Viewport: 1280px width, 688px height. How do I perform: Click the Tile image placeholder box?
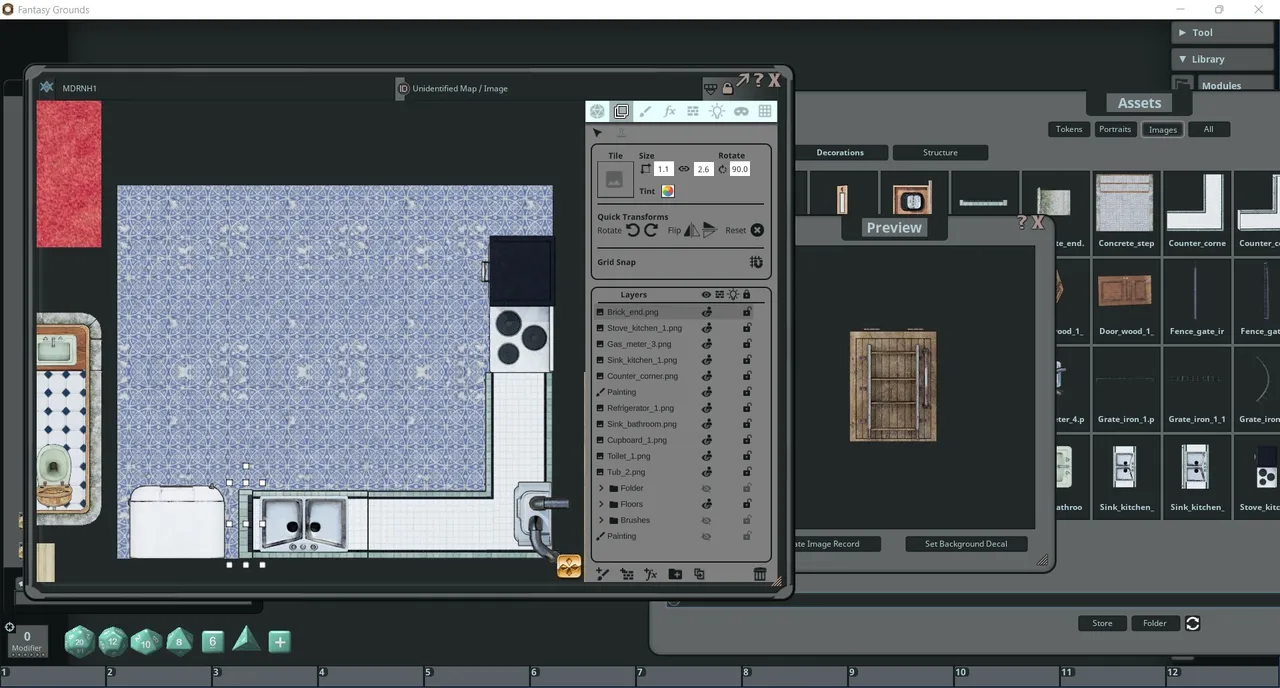615,179
